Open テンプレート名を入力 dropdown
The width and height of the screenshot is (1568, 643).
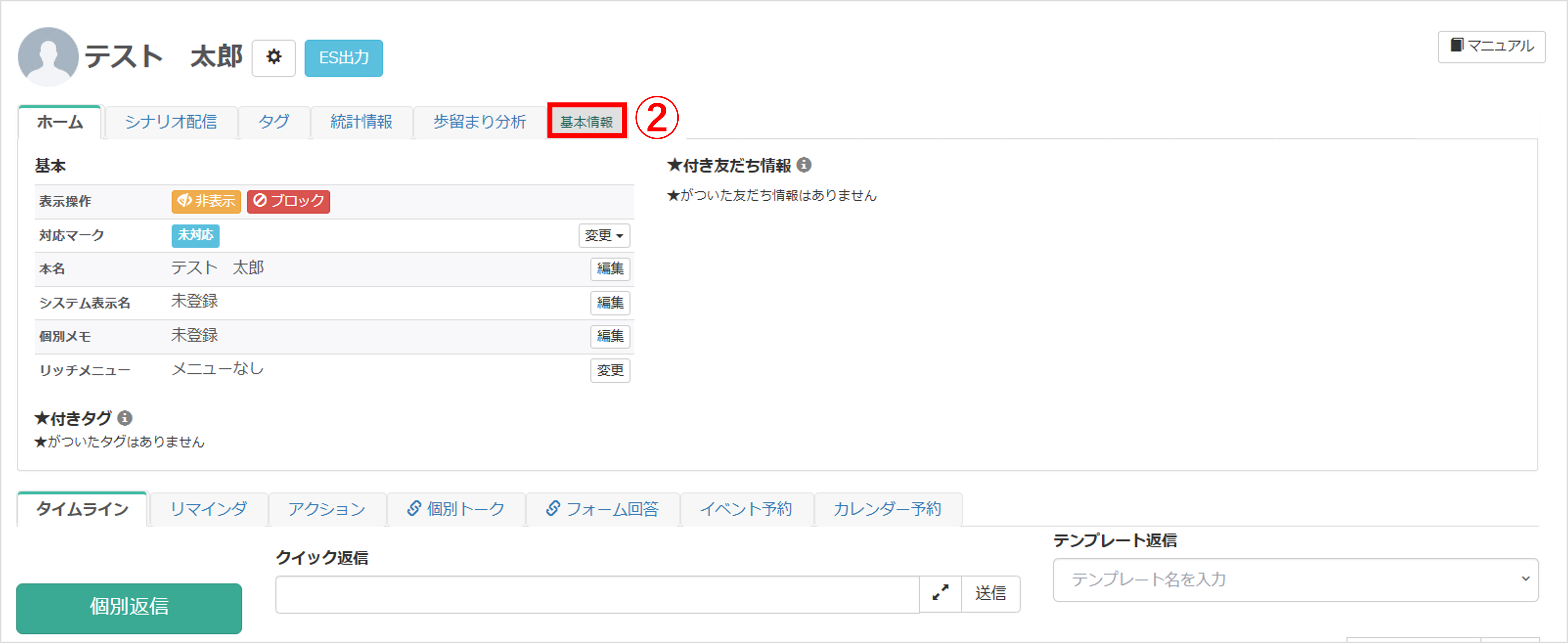click(1295, 580)
